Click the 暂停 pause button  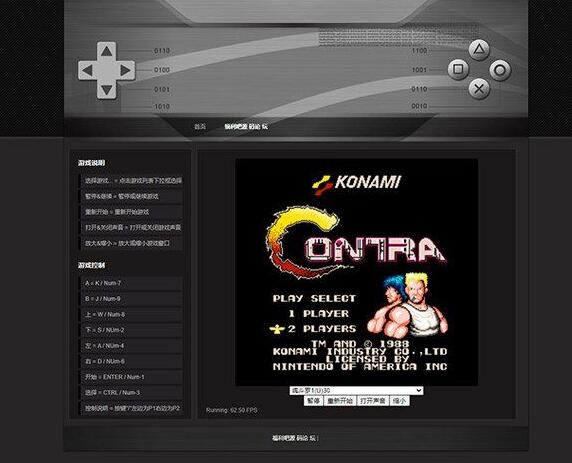(314, 401)
